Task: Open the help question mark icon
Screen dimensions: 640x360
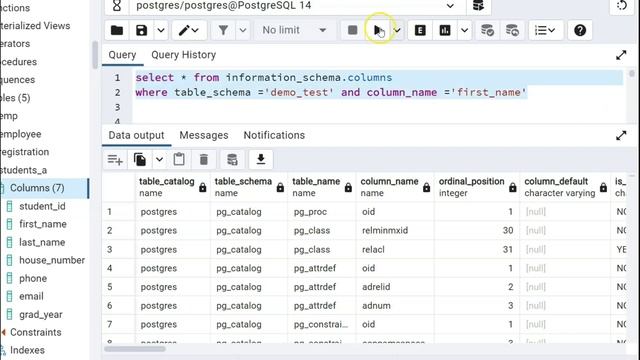Action: tap(580, 30)
